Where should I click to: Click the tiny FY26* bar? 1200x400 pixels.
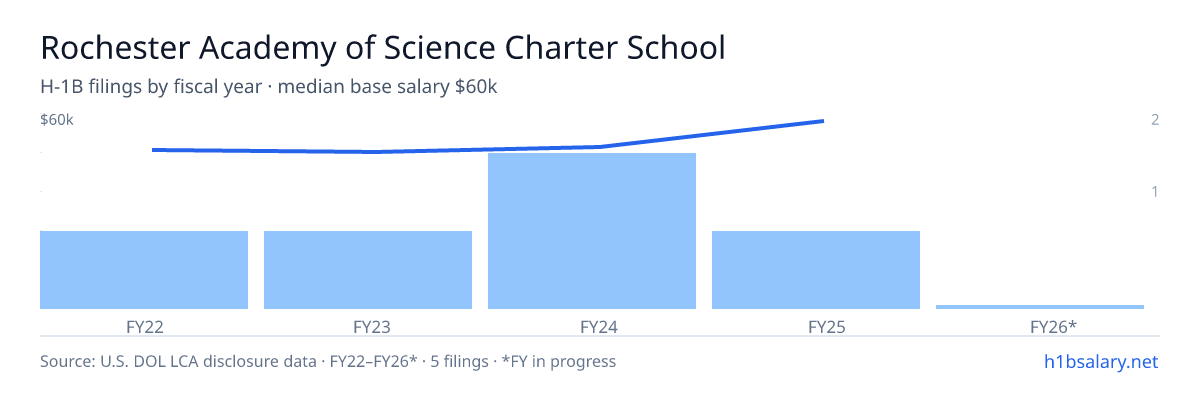[x=1040, y=306]
